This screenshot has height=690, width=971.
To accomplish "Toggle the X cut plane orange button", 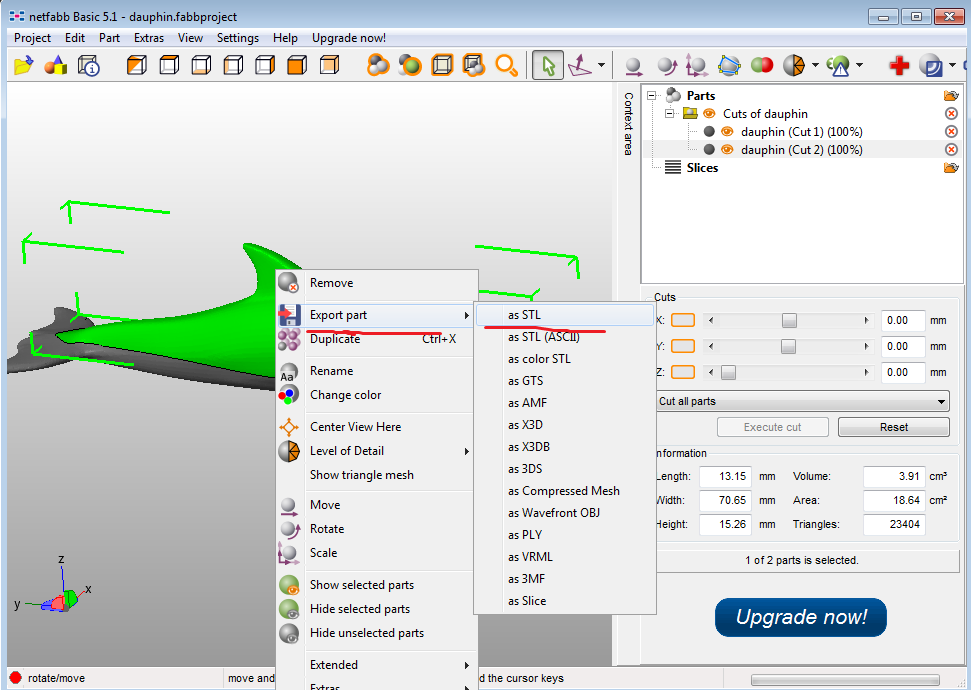I will pos(683,320).
